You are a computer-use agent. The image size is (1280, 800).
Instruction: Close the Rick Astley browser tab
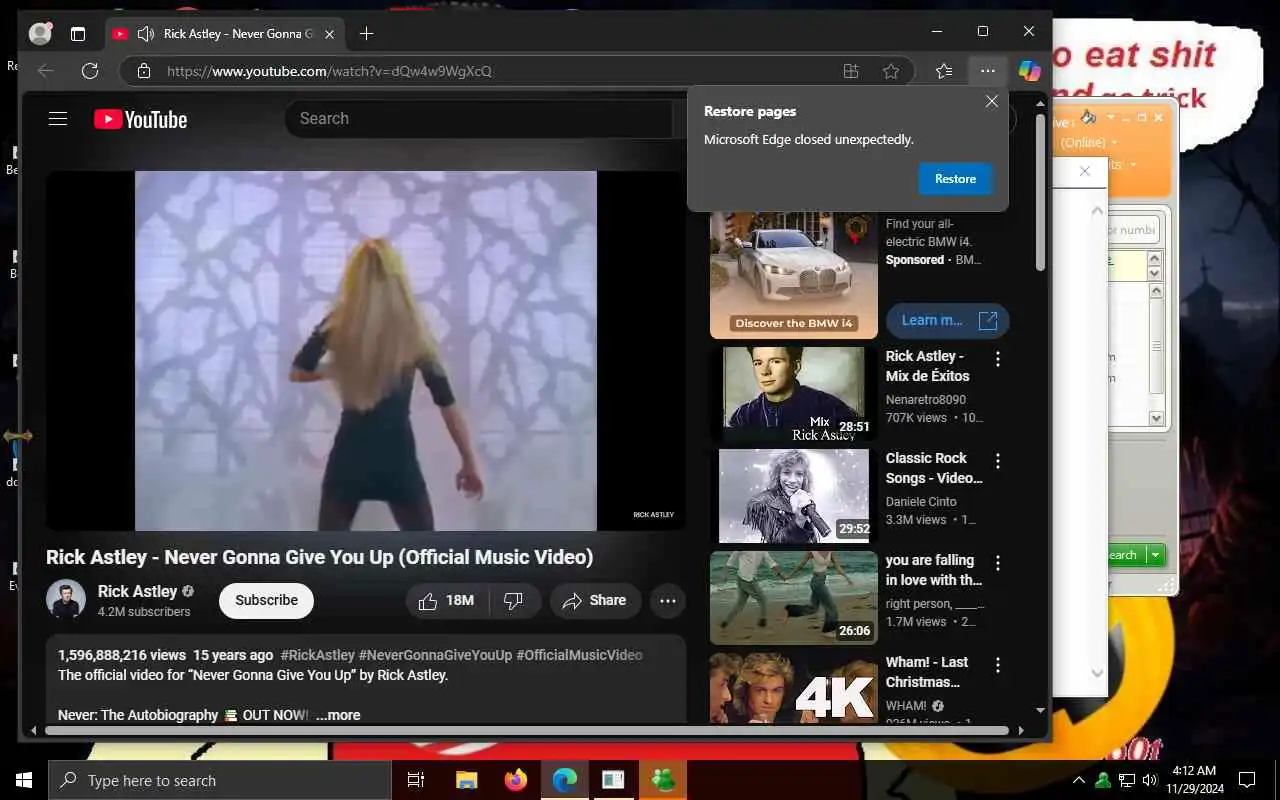(x=329, y=34)
